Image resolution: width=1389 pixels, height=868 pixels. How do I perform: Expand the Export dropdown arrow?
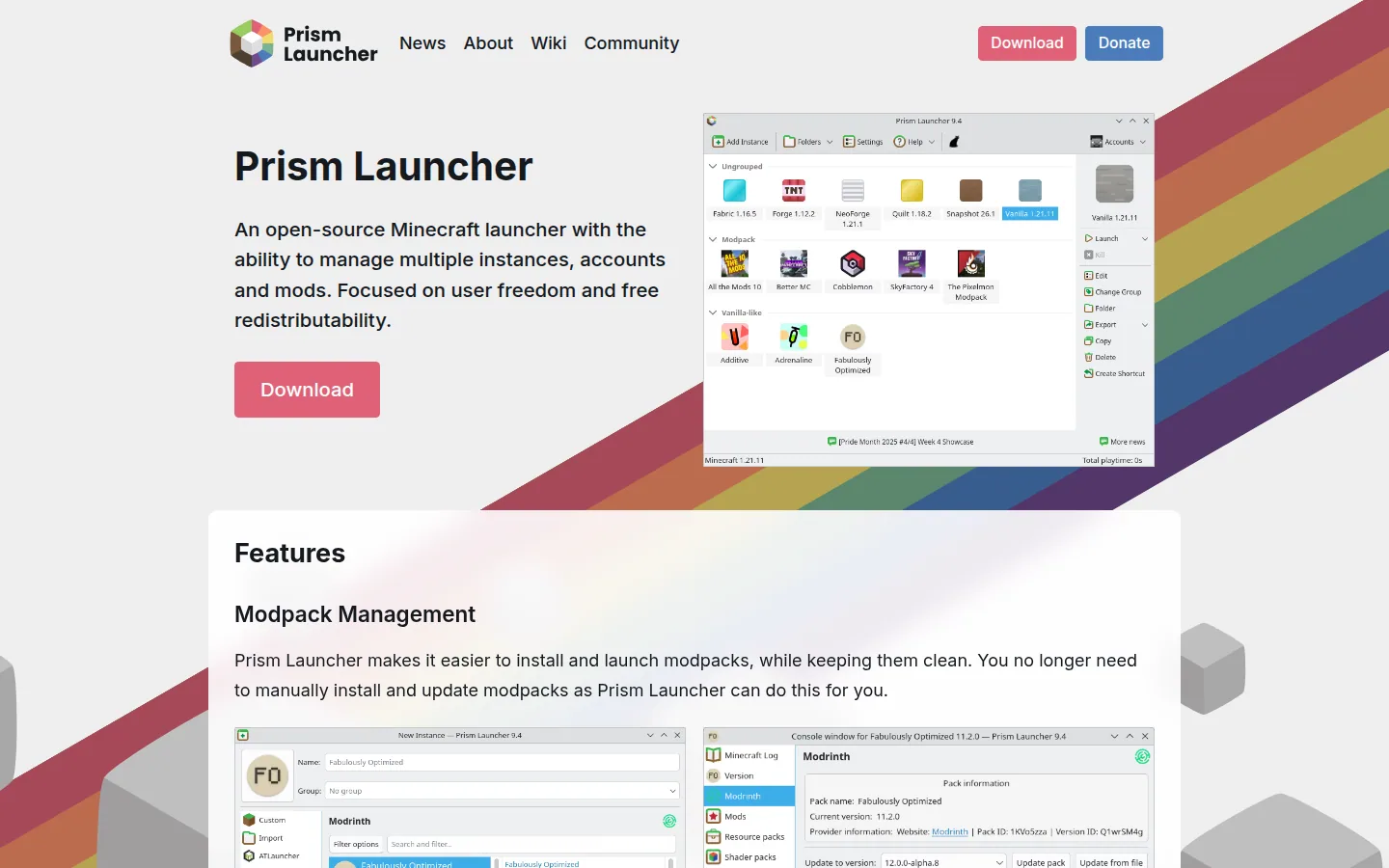[1145, 325]
